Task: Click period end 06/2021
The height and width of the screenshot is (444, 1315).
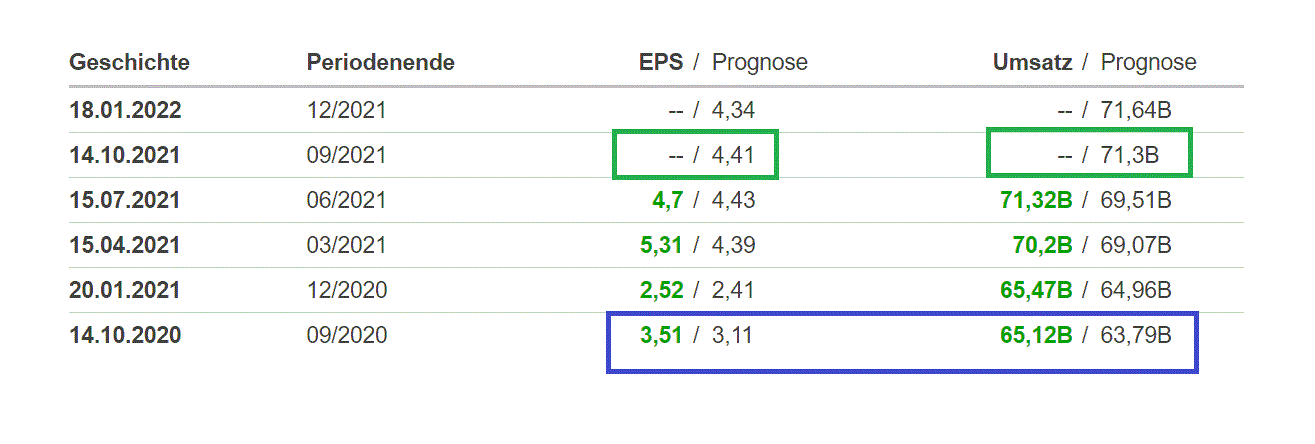Action: pyautogui.click(x=346, y=200)
